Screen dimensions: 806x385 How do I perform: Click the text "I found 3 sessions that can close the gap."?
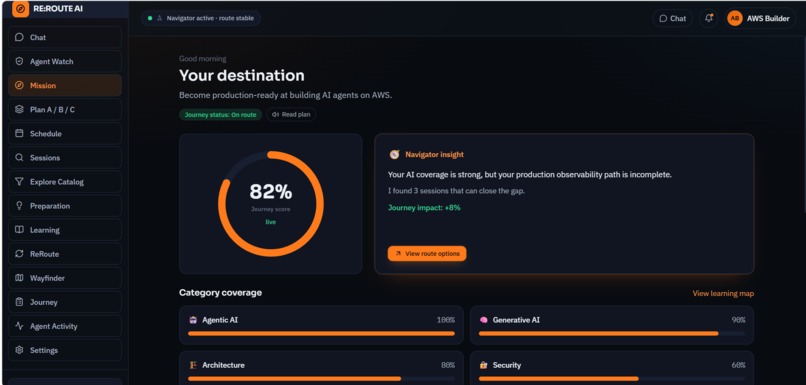(x=456, y=191)
